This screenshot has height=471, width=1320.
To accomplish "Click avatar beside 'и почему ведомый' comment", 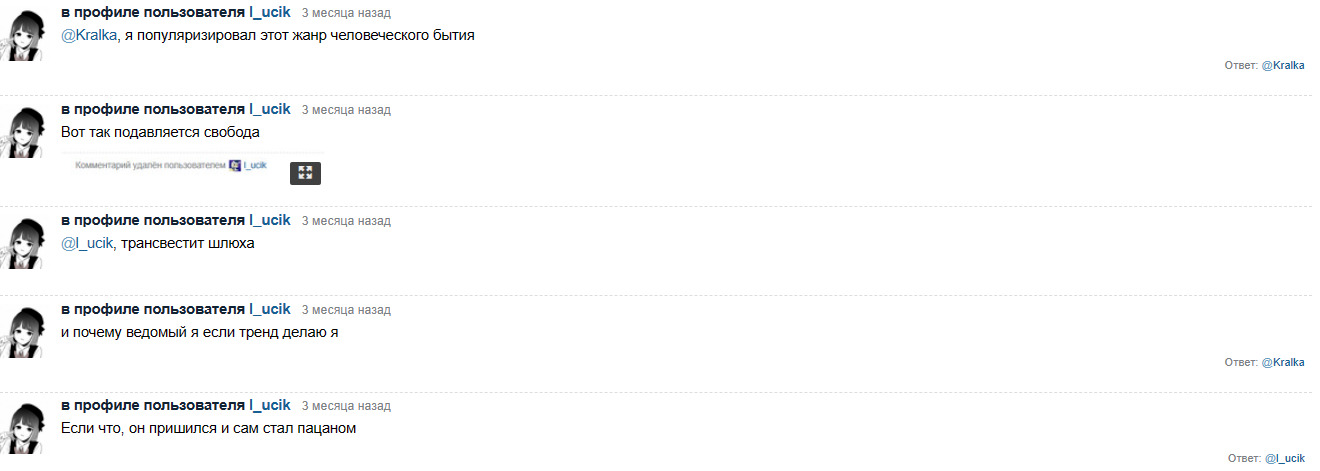I will click(x=23, y=331).
